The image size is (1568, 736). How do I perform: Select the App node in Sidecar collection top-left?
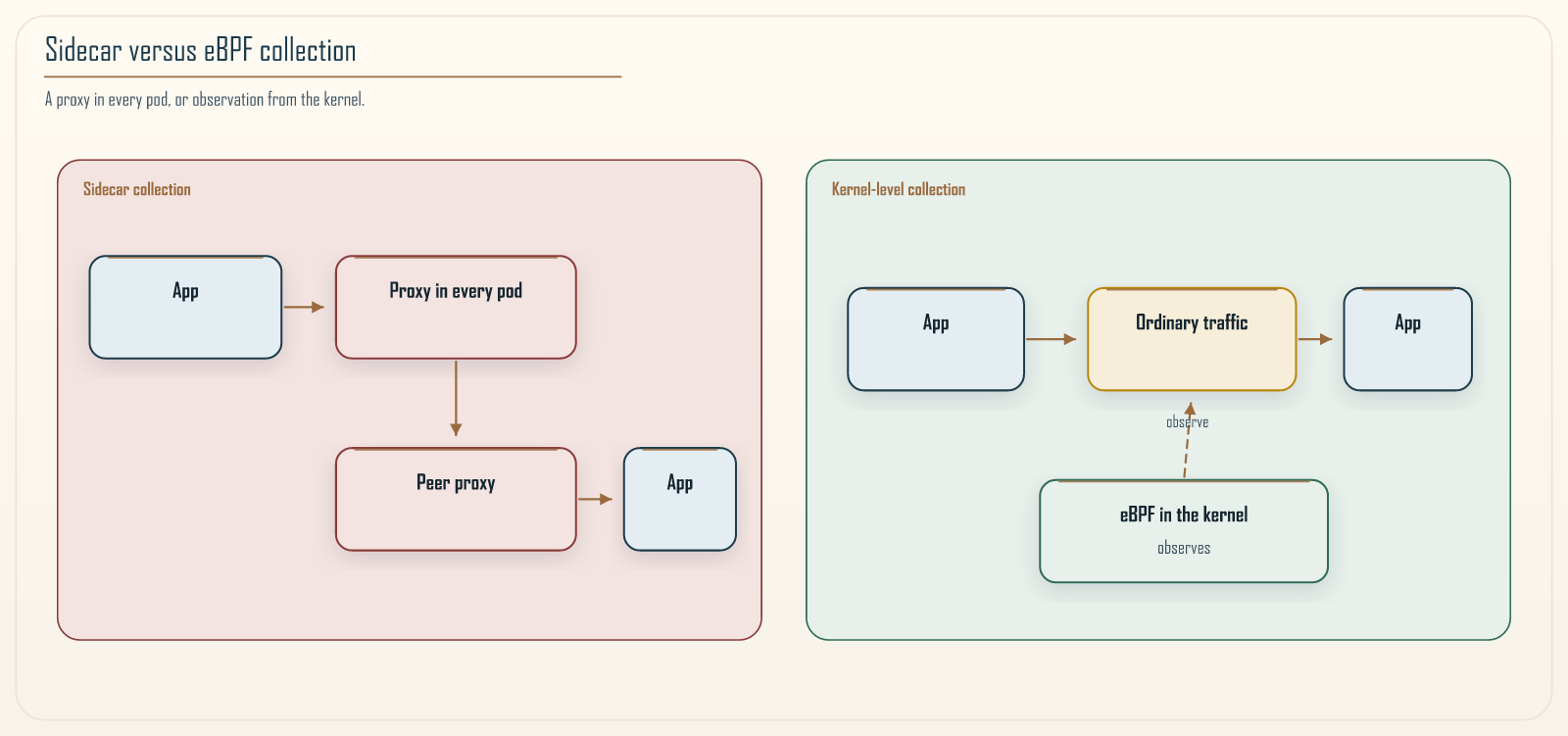(x=185, y=308)
